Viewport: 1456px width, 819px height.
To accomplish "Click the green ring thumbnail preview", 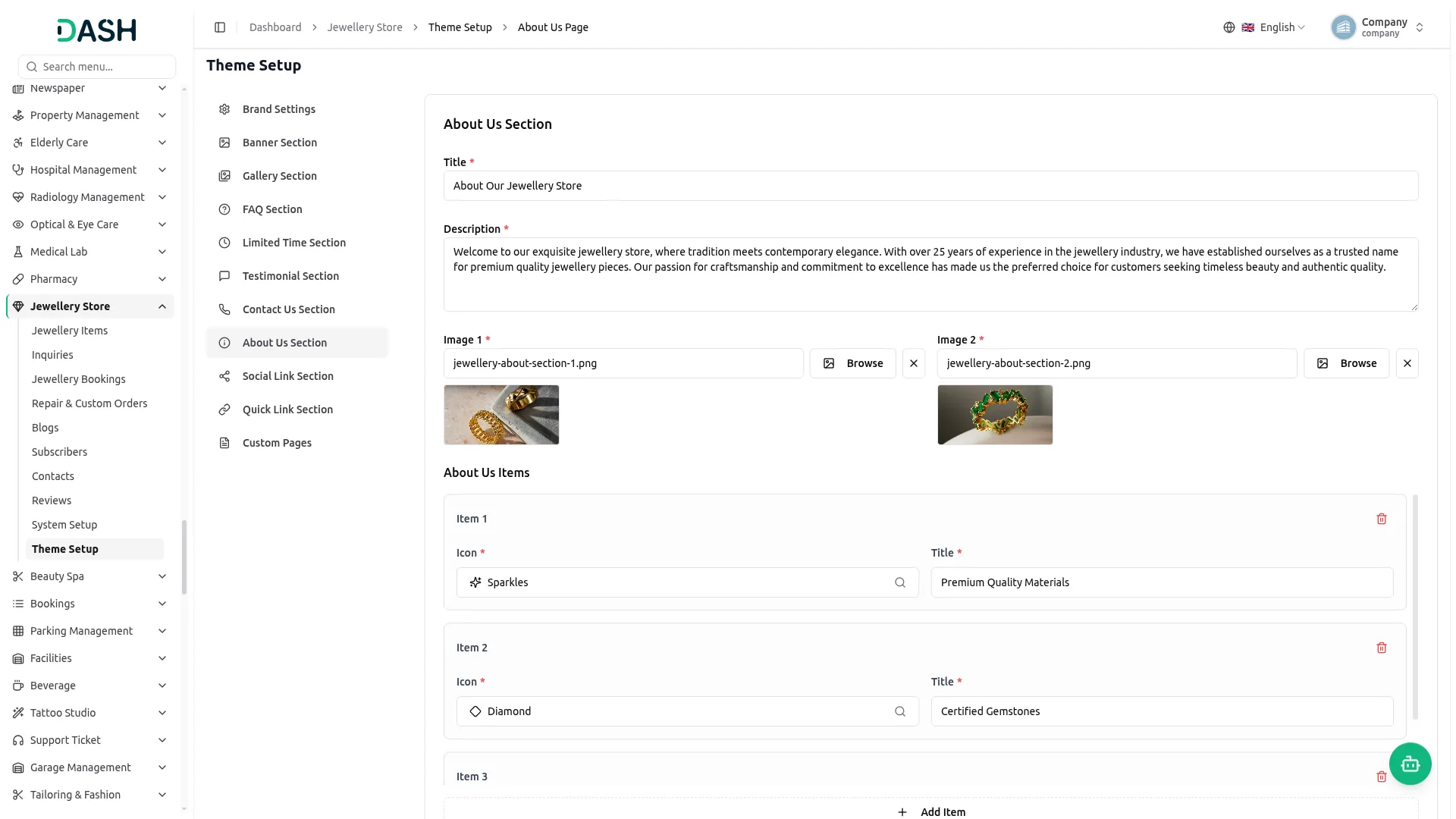I will tap(995, 415).
